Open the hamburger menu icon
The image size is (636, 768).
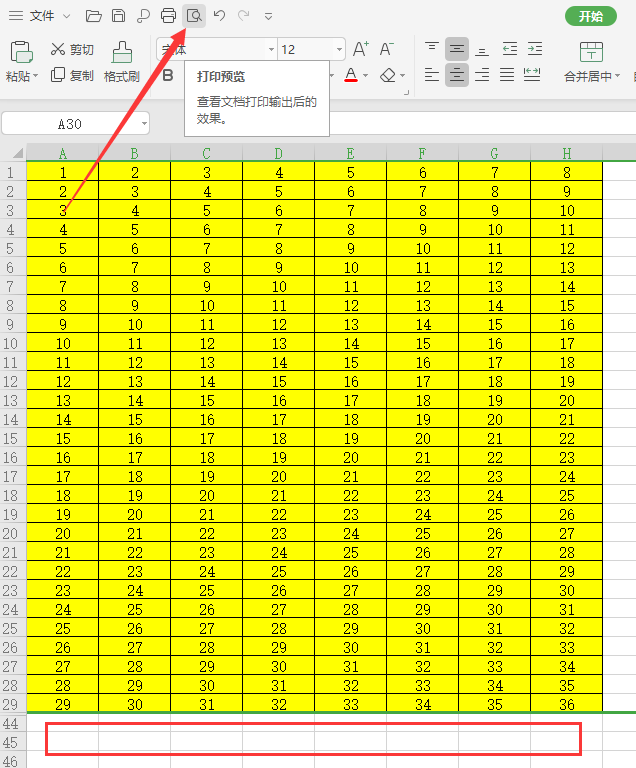16,16
